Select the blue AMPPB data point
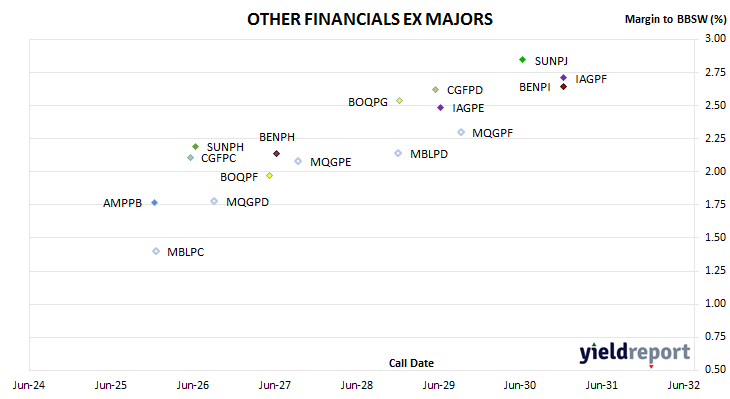The width and height of the screenshot is (730, 399). click(x=155, y=203)
